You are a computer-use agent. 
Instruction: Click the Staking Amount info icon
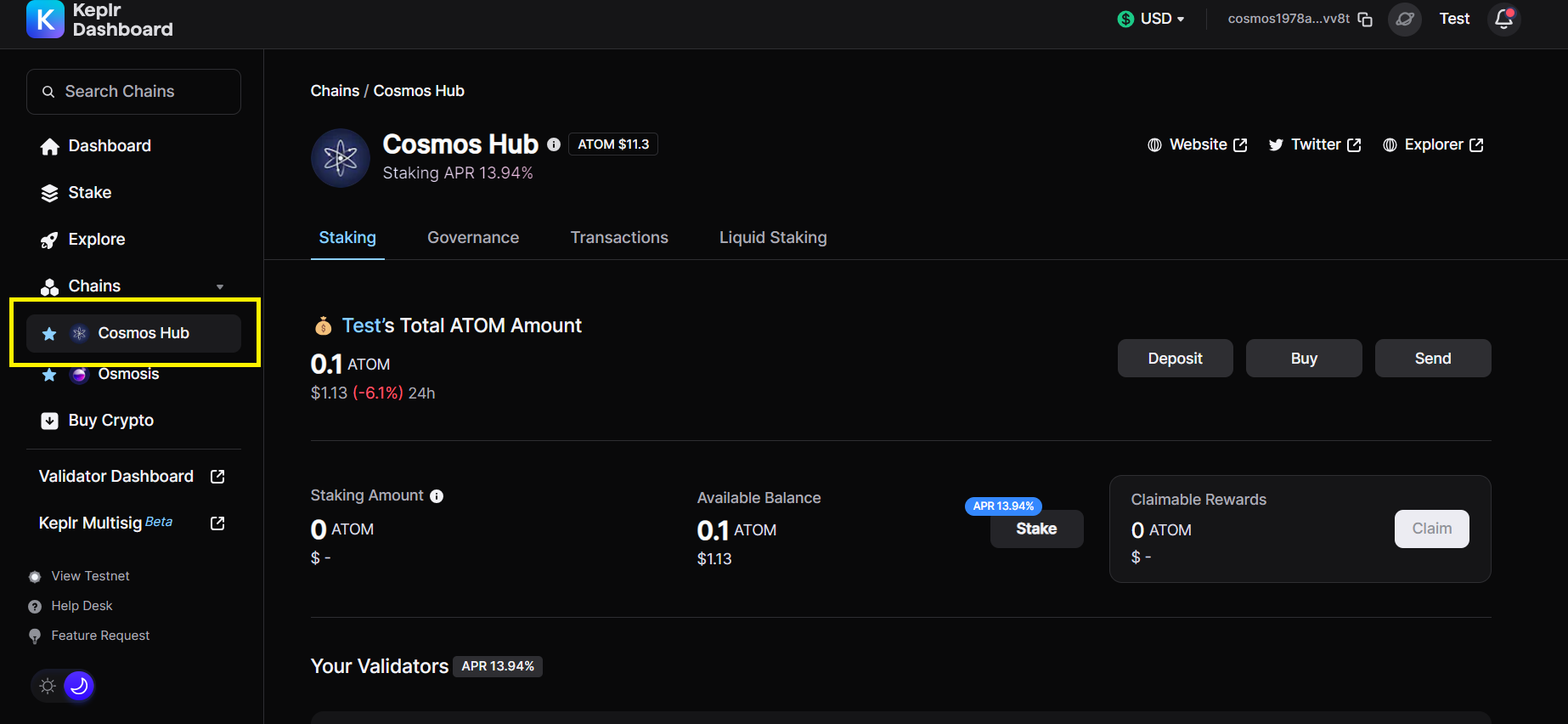[437, 496]
